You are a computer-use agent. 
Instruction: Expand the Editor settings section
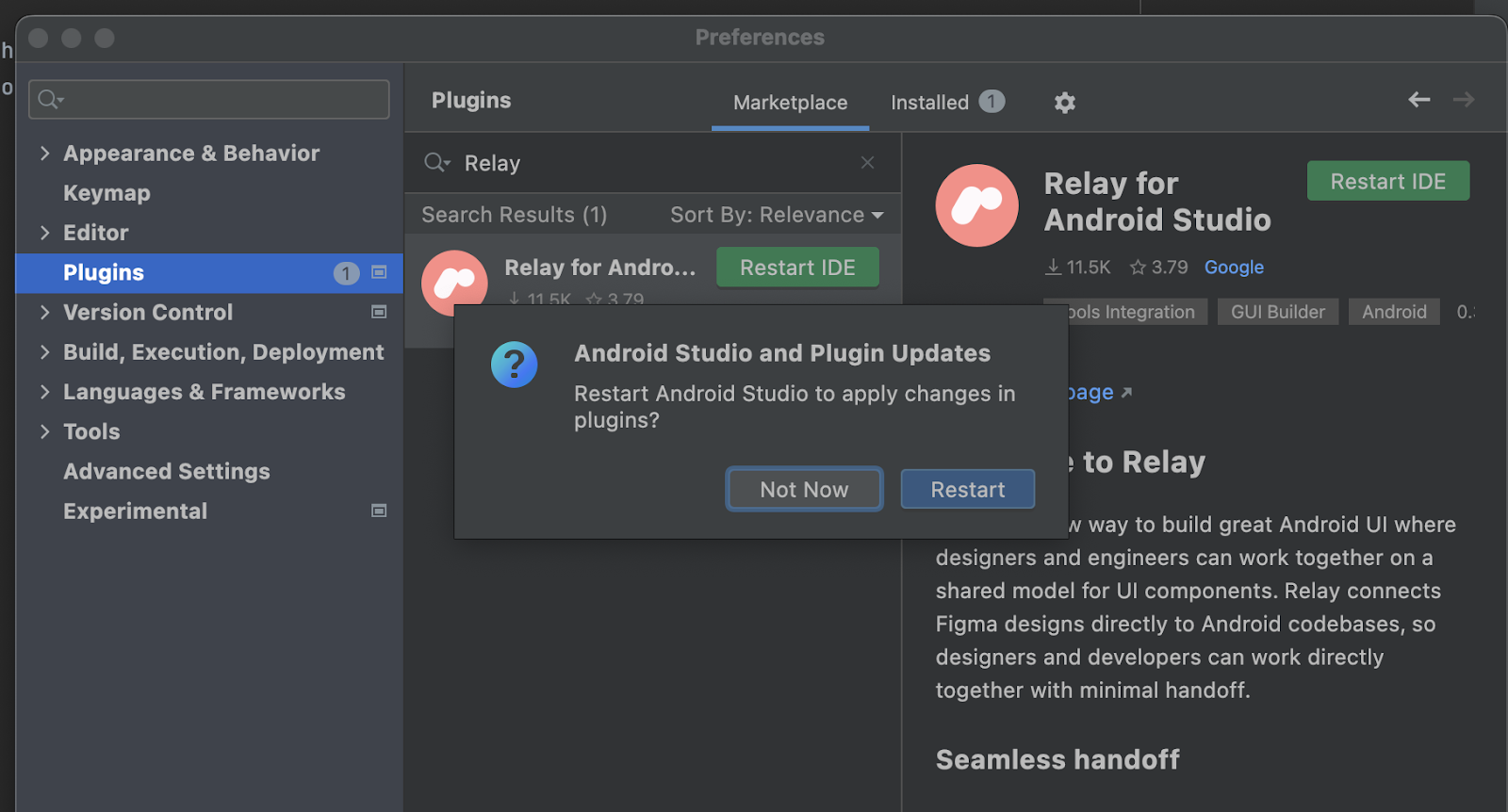(44, 232)
